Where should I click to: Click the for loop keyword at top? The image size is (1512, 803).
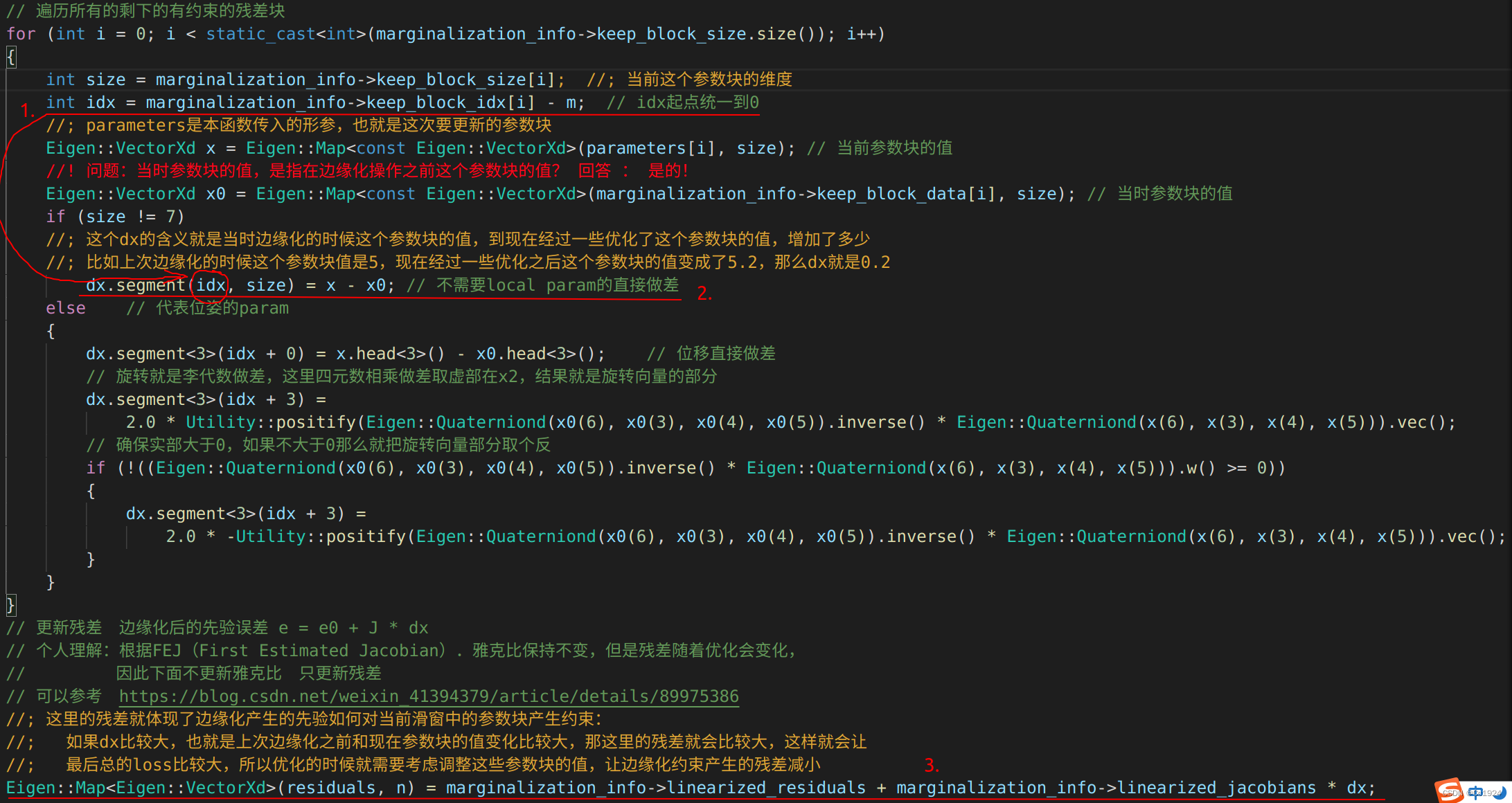[21, 33]
